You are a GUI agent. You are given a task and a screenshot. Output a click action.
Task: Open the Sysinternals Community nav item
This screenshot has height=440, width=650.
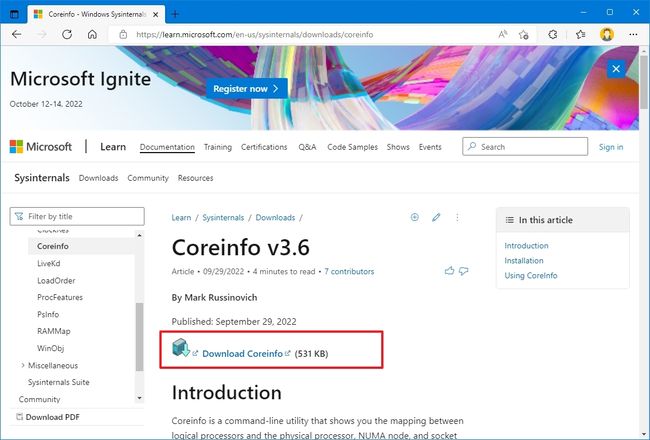[x=148, y=178]
